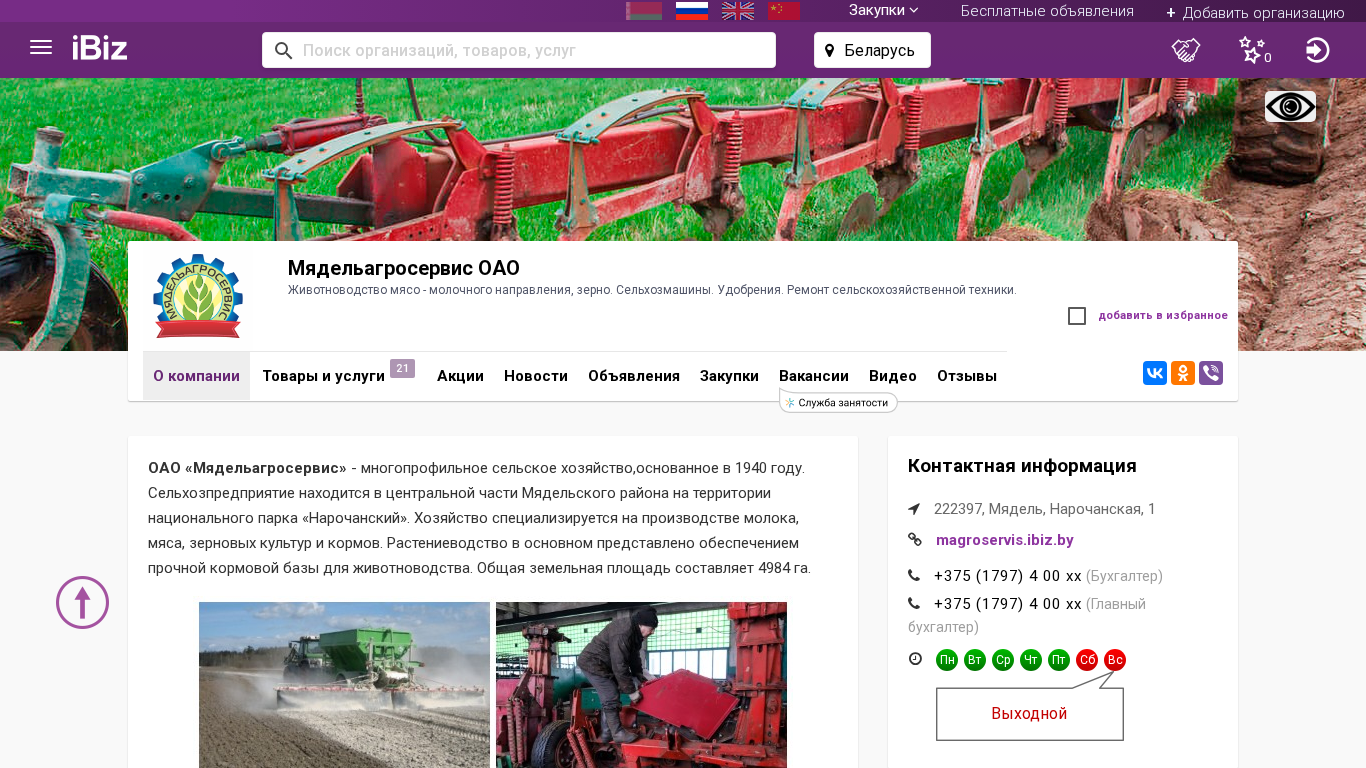Select the Вс weekday indicator
This screenshot has height=768, width=1366.
point(1115,660)
